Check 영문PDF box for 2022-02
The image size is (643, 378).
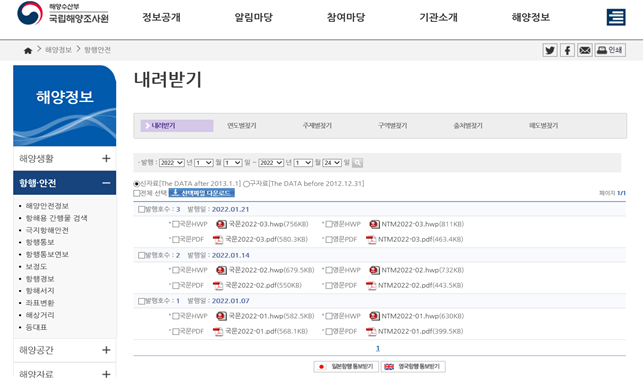coord(329,285)
